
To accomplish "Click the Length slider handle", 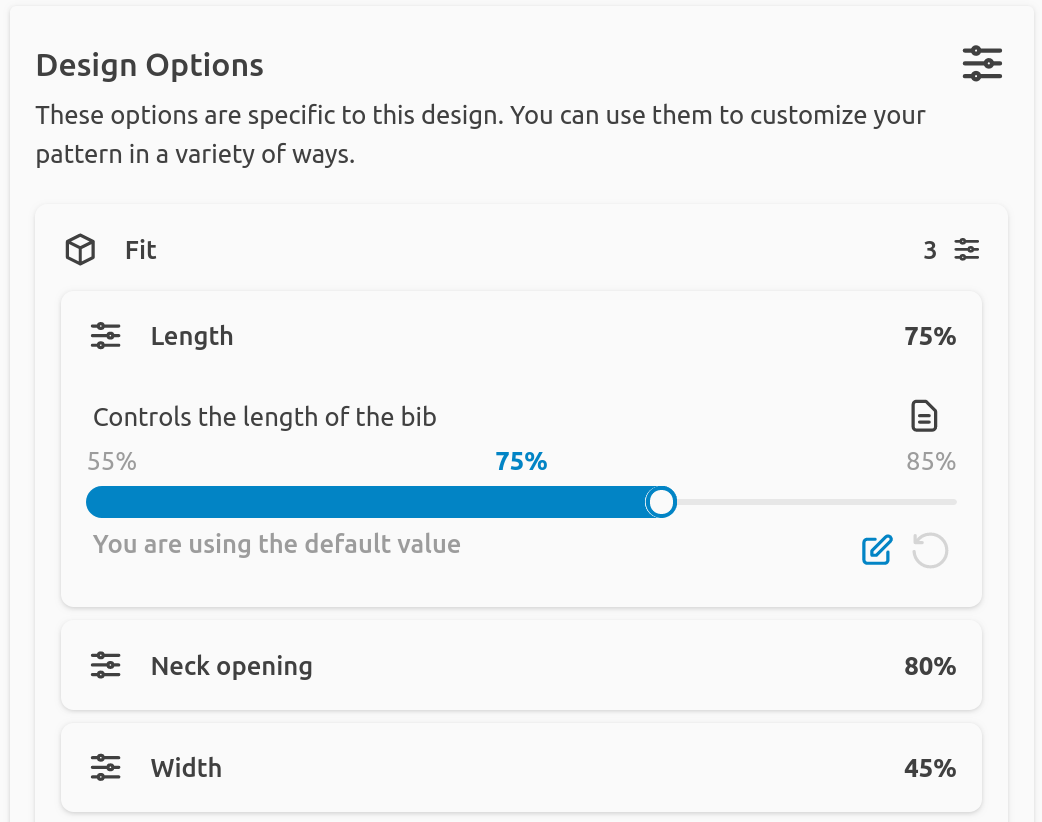I will point(661,501).
